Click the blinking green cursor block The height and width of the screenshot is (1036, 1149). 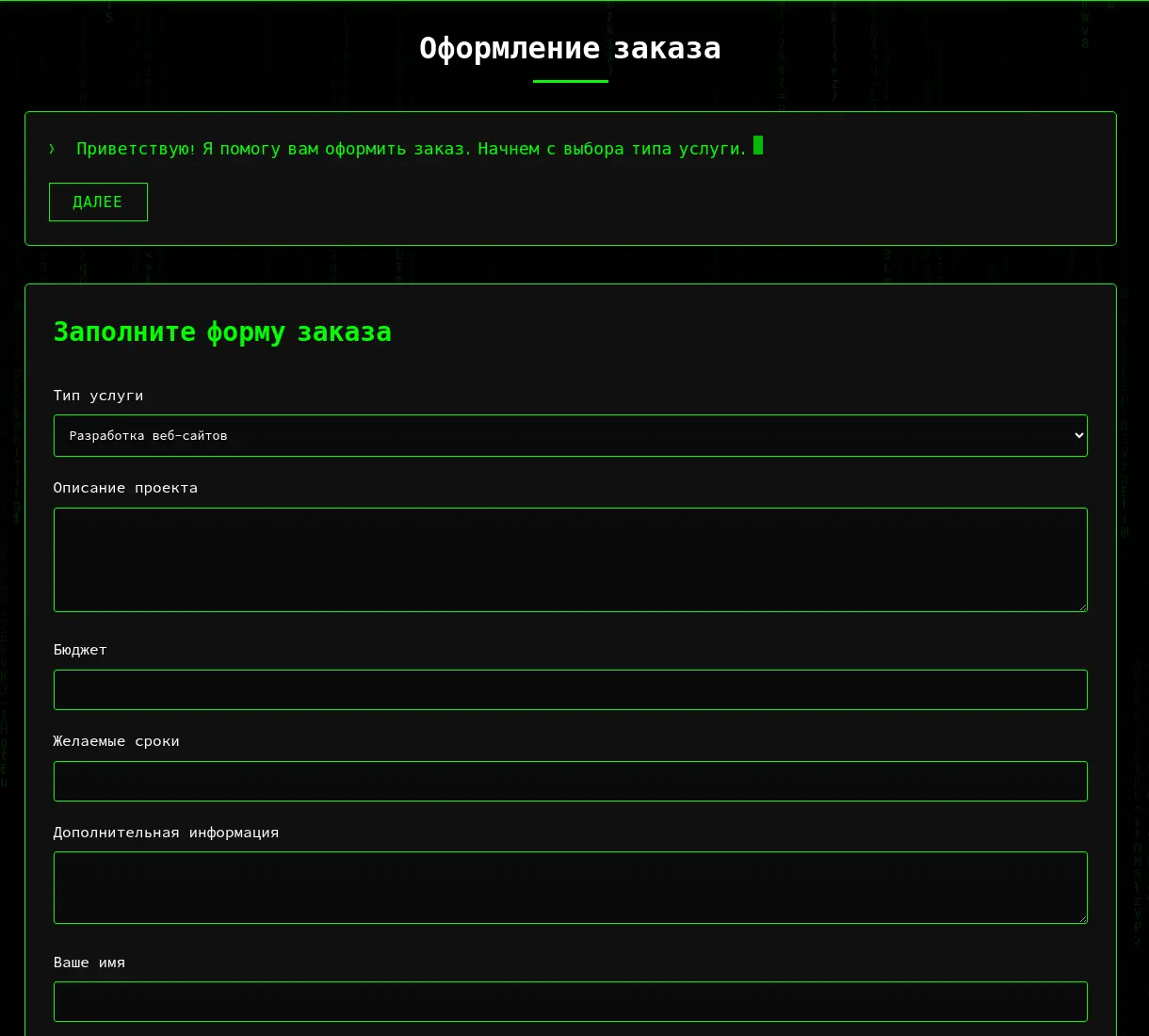pyautogui.click(x=758, y=145)
